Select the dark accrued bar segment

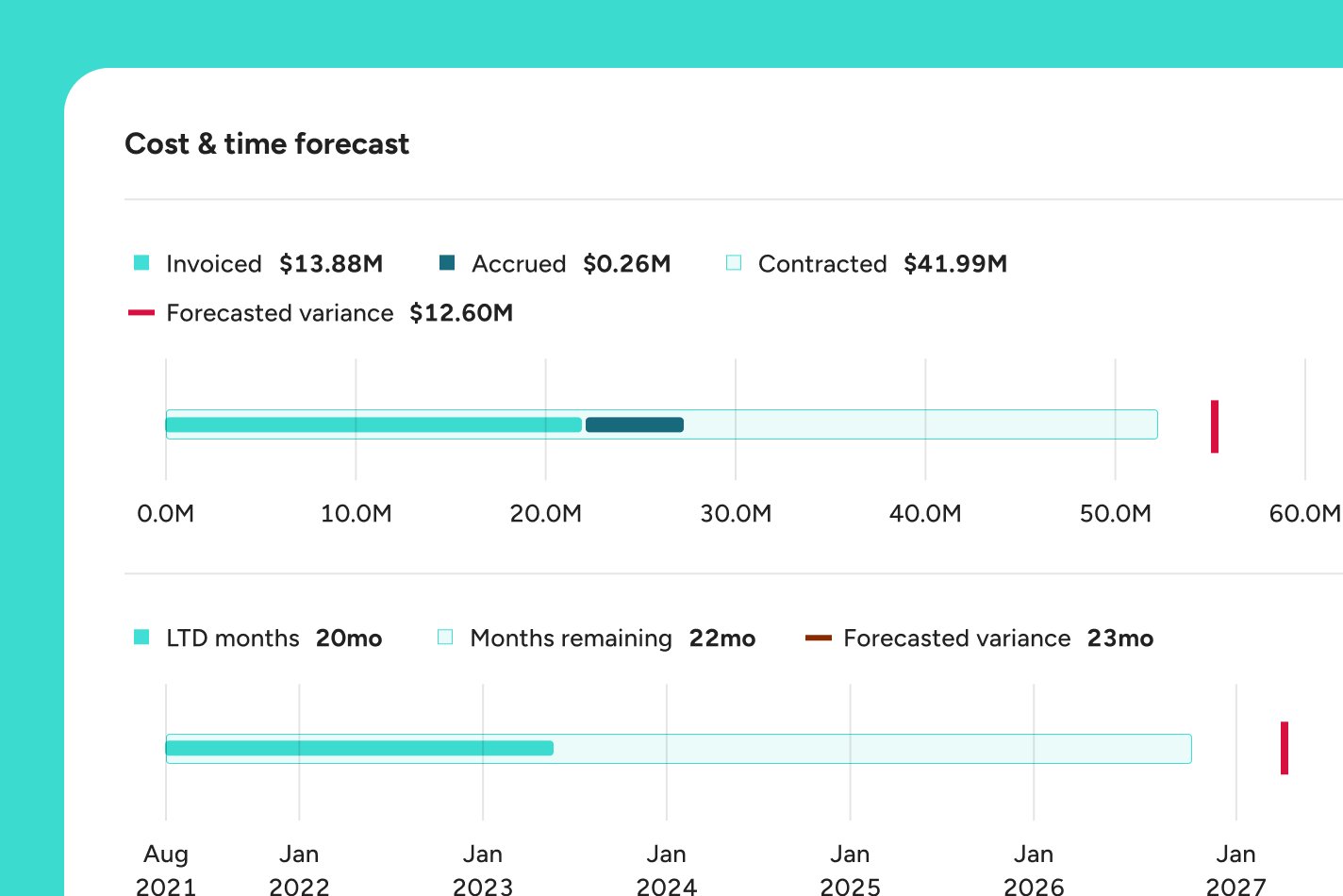[634, 424]
